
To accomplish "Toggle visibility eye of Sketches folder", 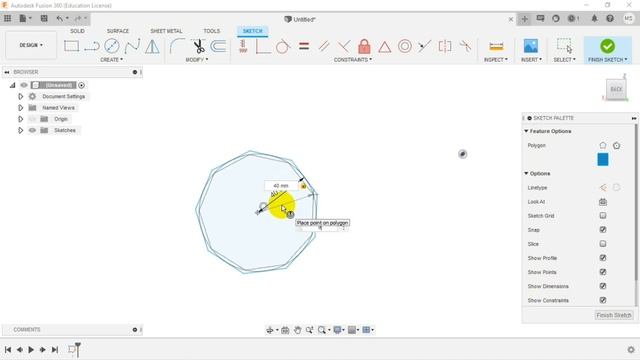I will tap(32, 130).
